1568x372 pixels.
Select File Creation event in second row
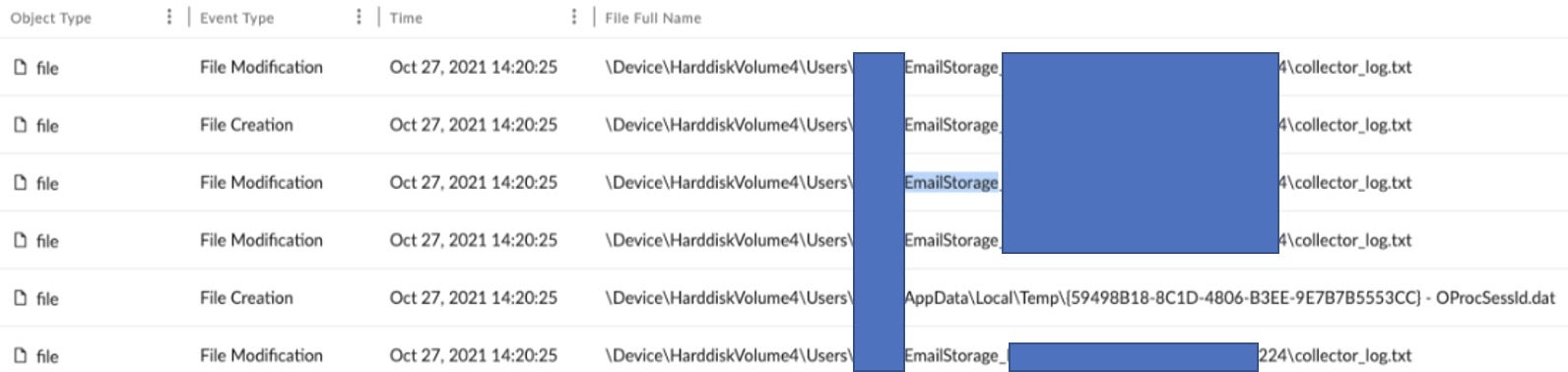[x=246, y=125]
